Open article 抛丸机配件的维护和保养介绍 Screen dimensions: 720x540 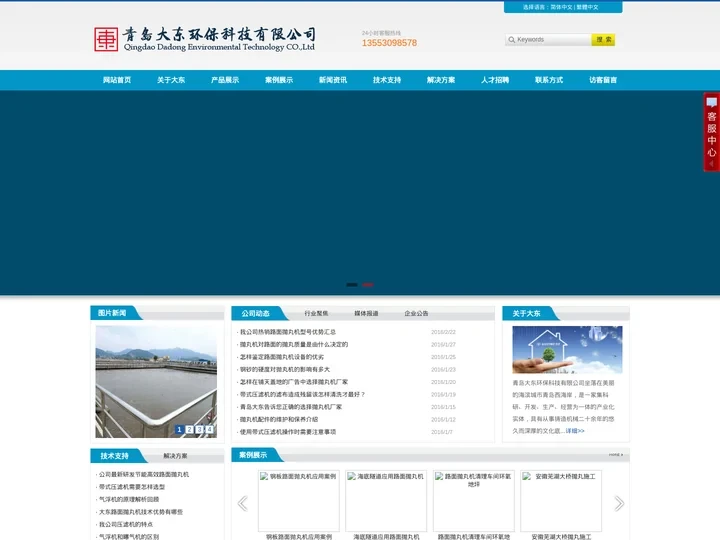(279, 419)
